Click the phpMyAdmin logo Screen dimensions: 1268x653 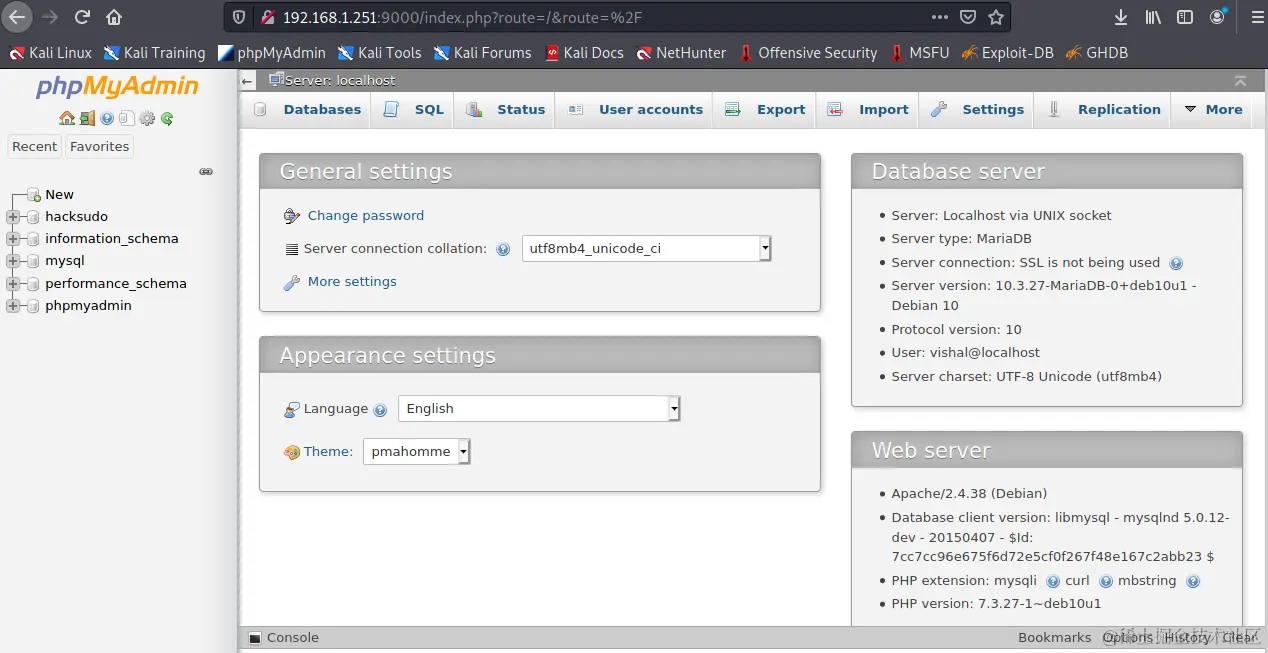click(x=117, y=87)
